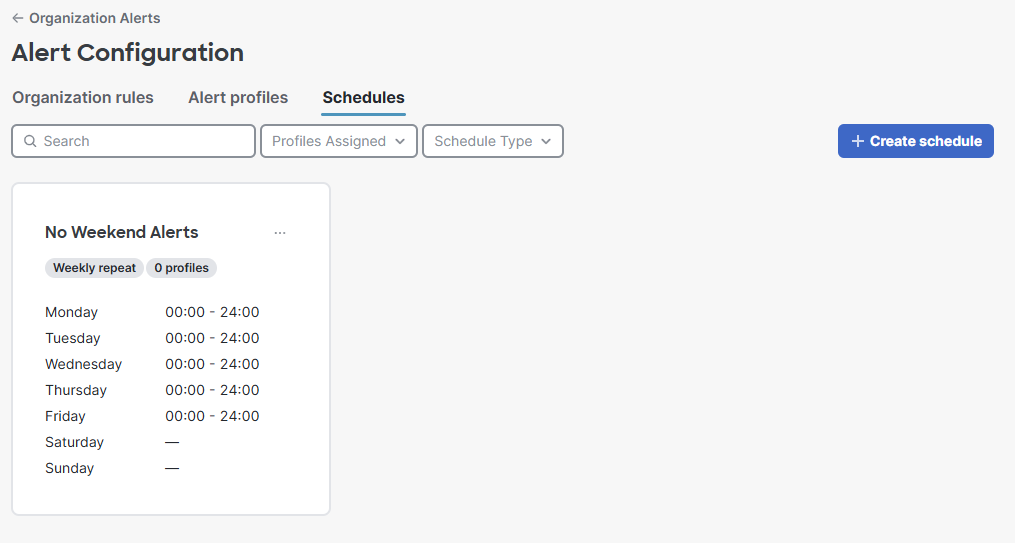This screenshot has height=543, width=1015.
Task: Open the Alert profiles tab
Action: (x=238, y=98)
